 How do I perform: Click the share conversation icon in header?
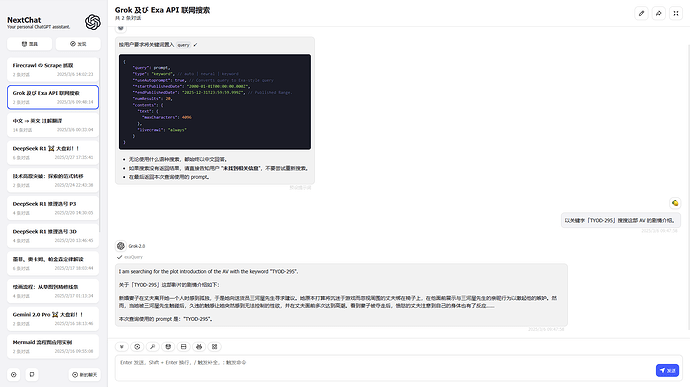point(658,13)
